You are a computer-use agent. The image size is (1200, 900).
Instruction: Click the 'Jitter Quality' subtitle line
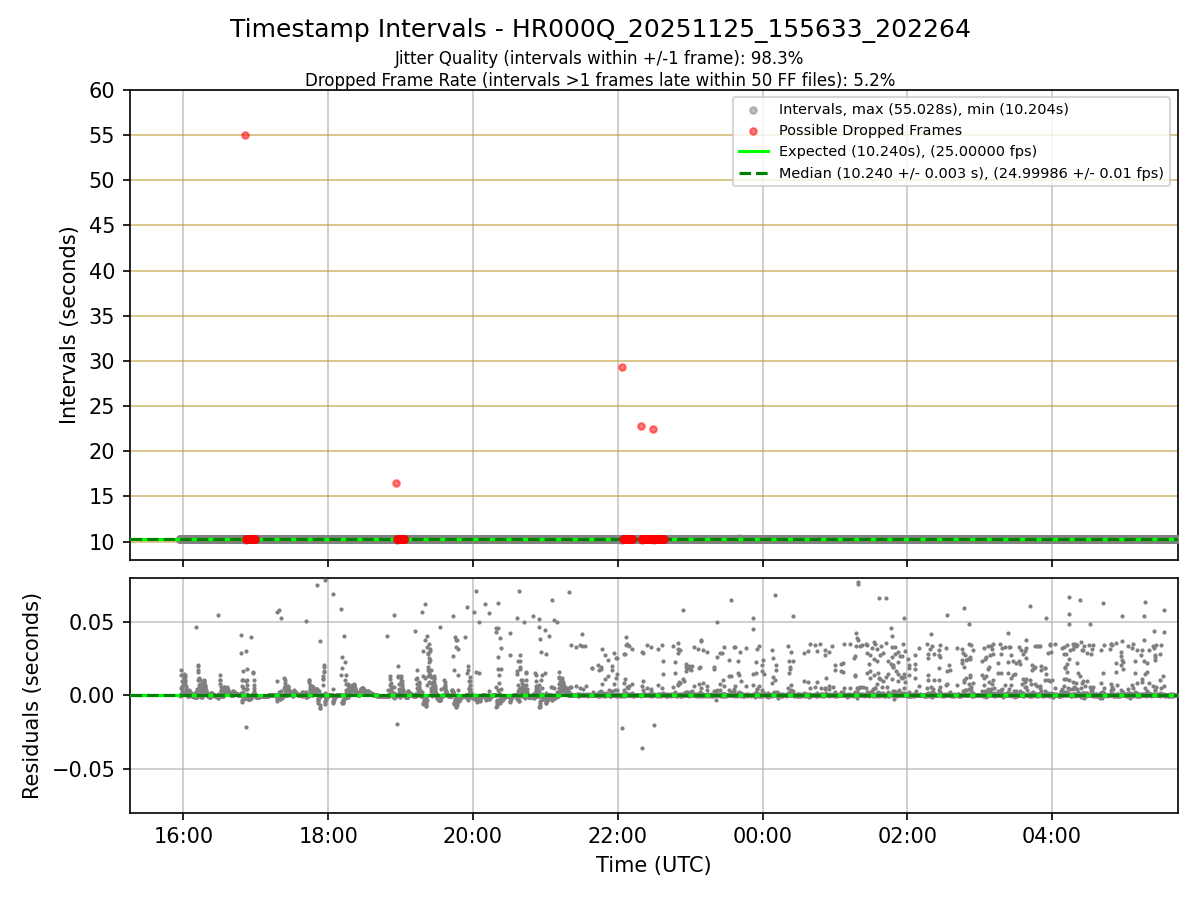599,58
